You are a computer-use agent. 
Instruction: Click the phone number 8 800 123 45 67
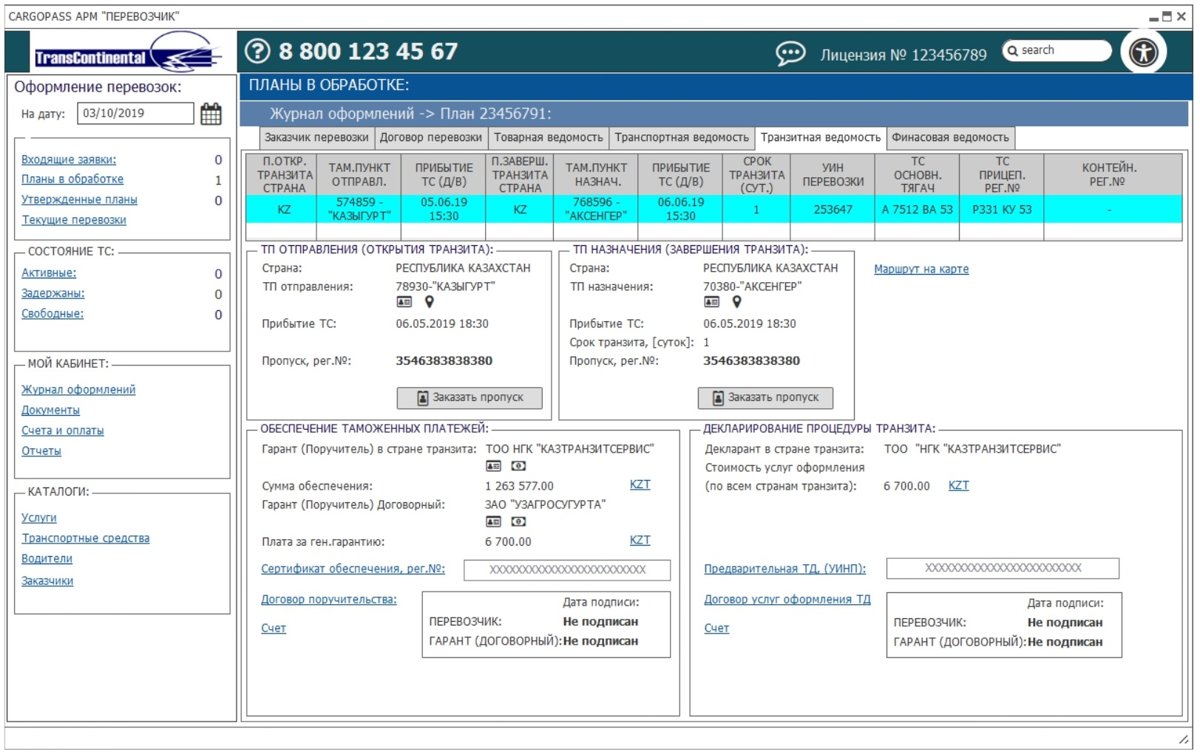(368, 51)
